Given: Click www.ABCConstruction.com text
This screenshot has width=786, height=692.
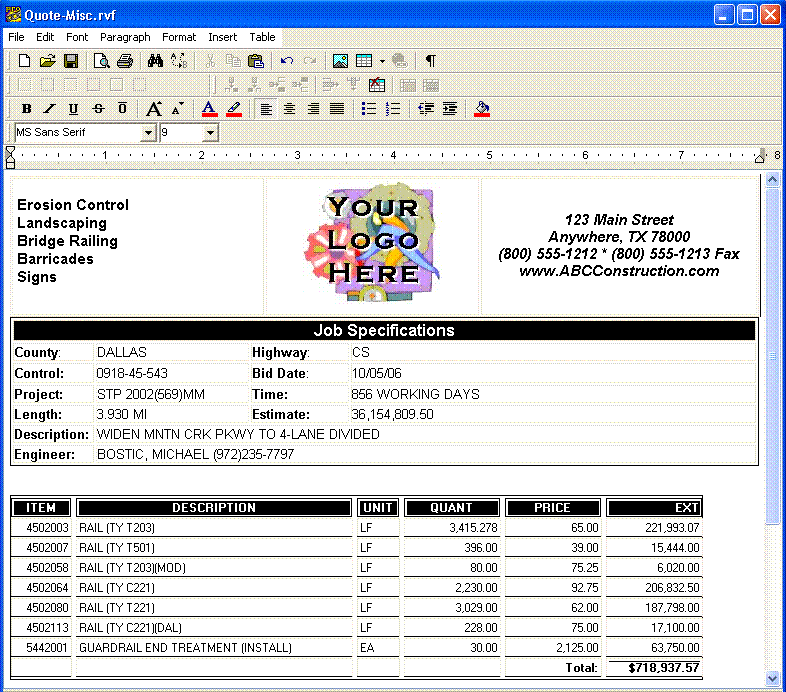Looking at the screenshot, I should coord(619,271).
